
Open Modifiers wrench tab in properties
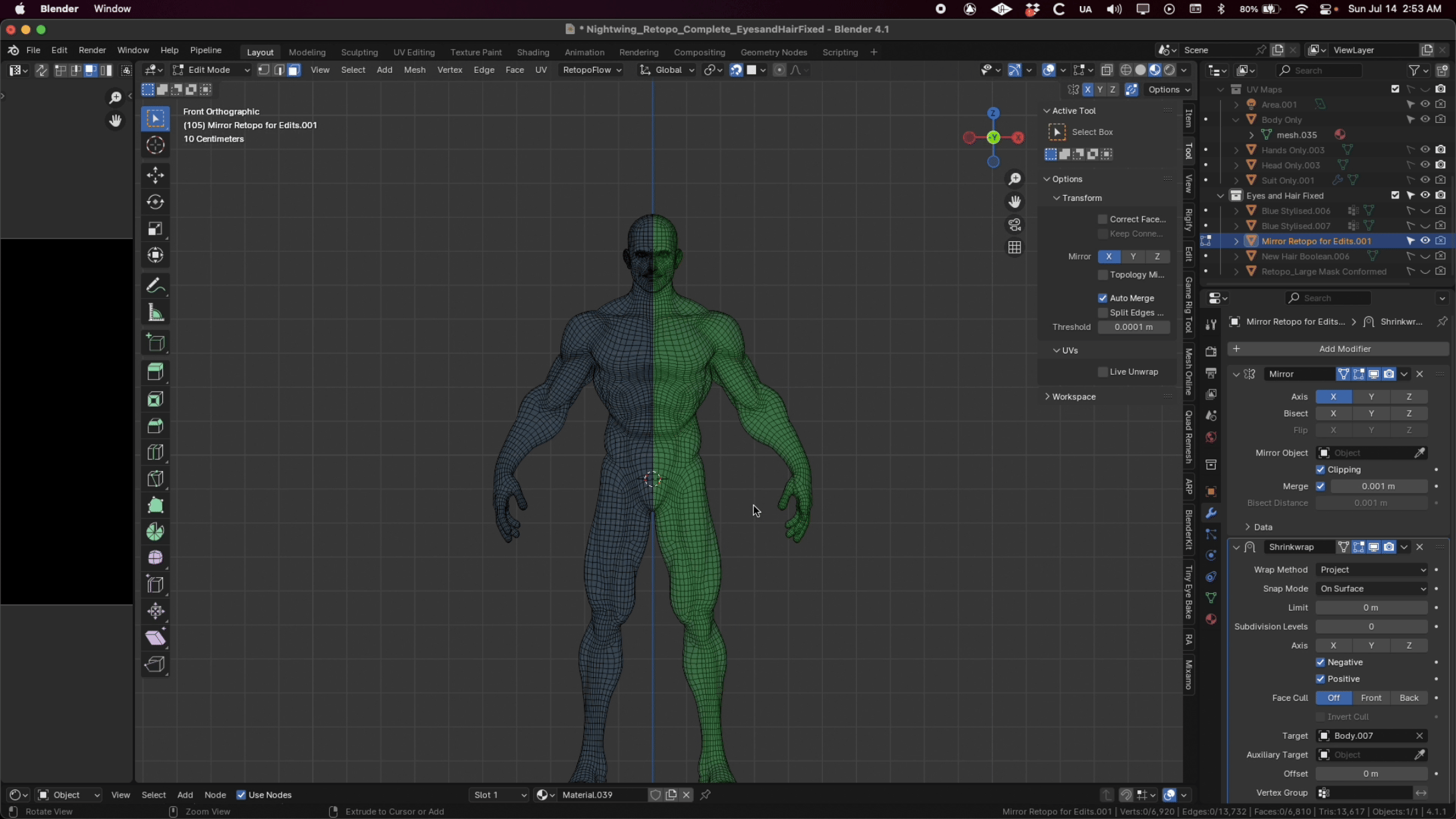tap(1211, 512)
